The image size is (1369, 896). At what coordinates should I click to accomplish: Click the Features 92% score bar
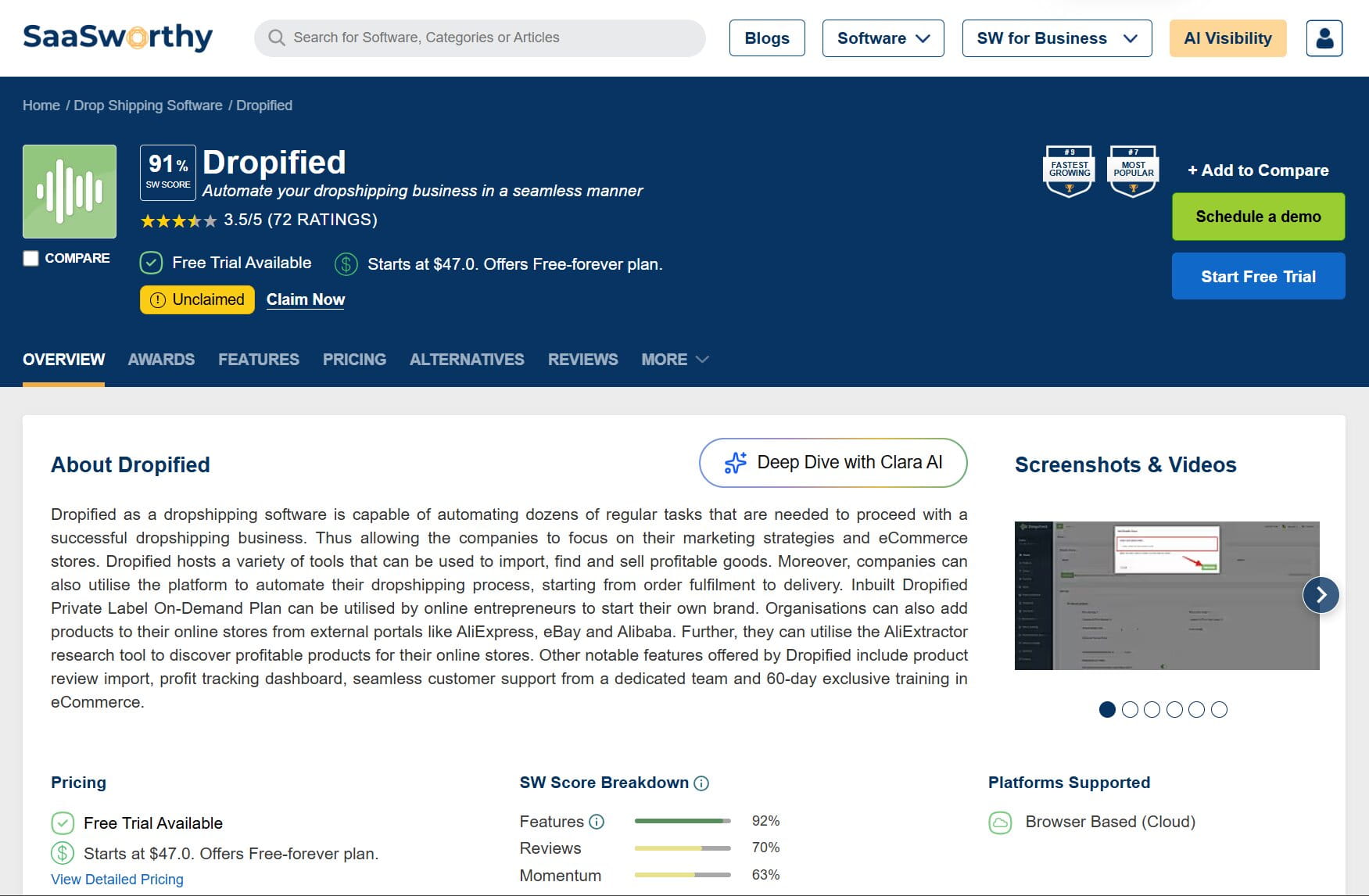tap(683, 821)
